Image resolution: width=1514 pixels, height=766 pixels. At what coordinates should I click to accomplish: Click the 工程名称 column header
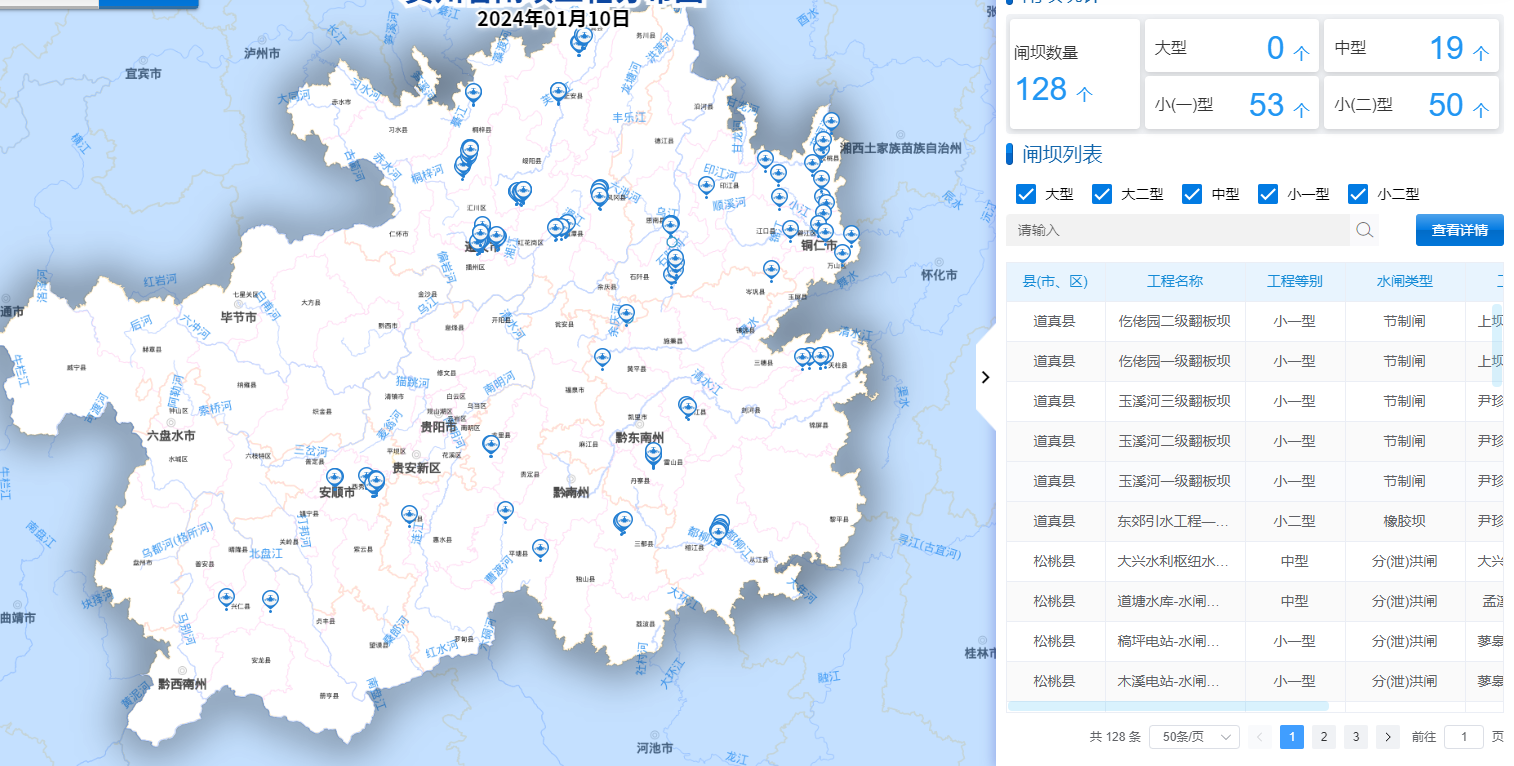click(1175, 281)
